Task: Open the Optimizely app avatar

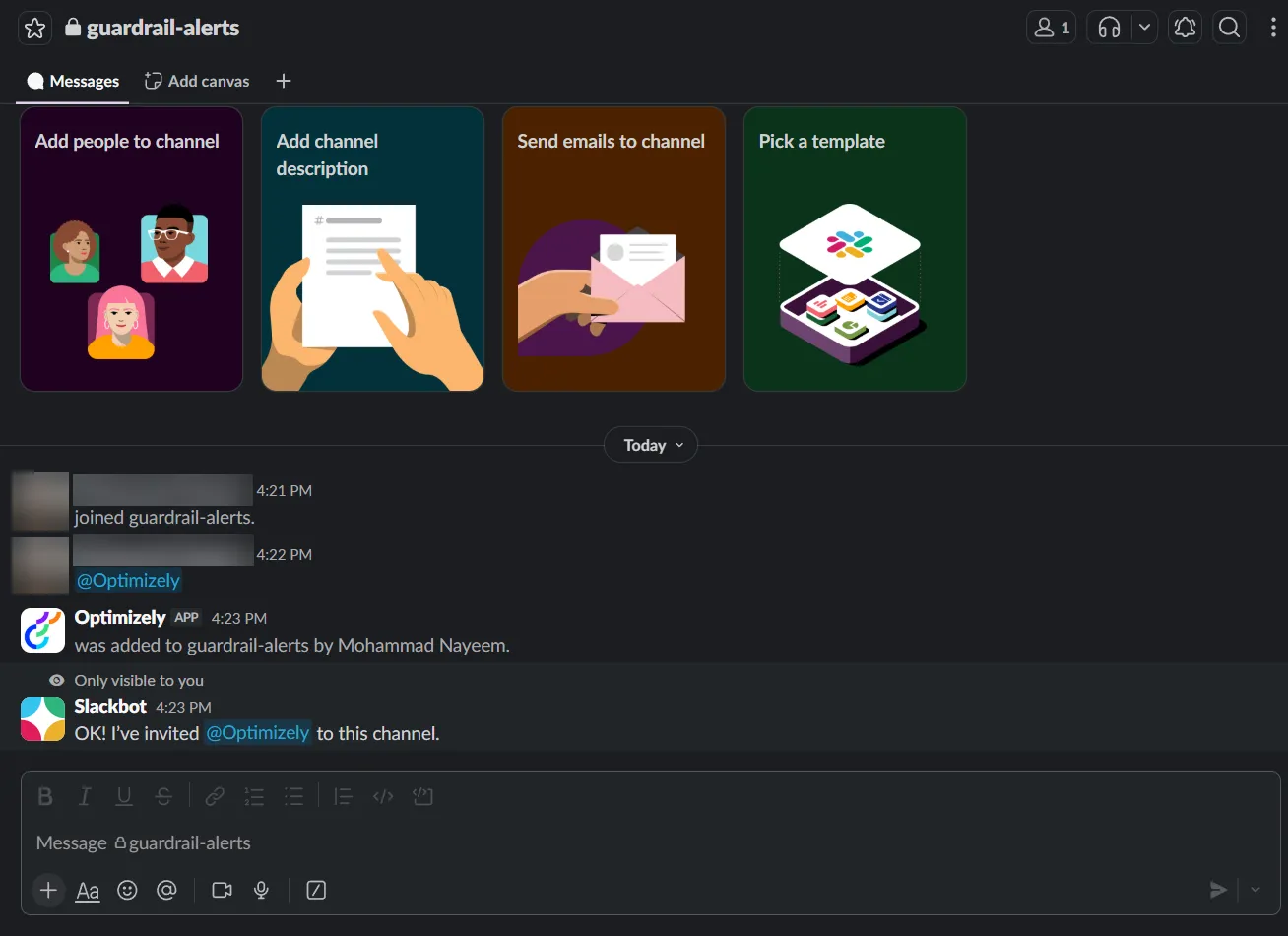Action: pos(42,631)
